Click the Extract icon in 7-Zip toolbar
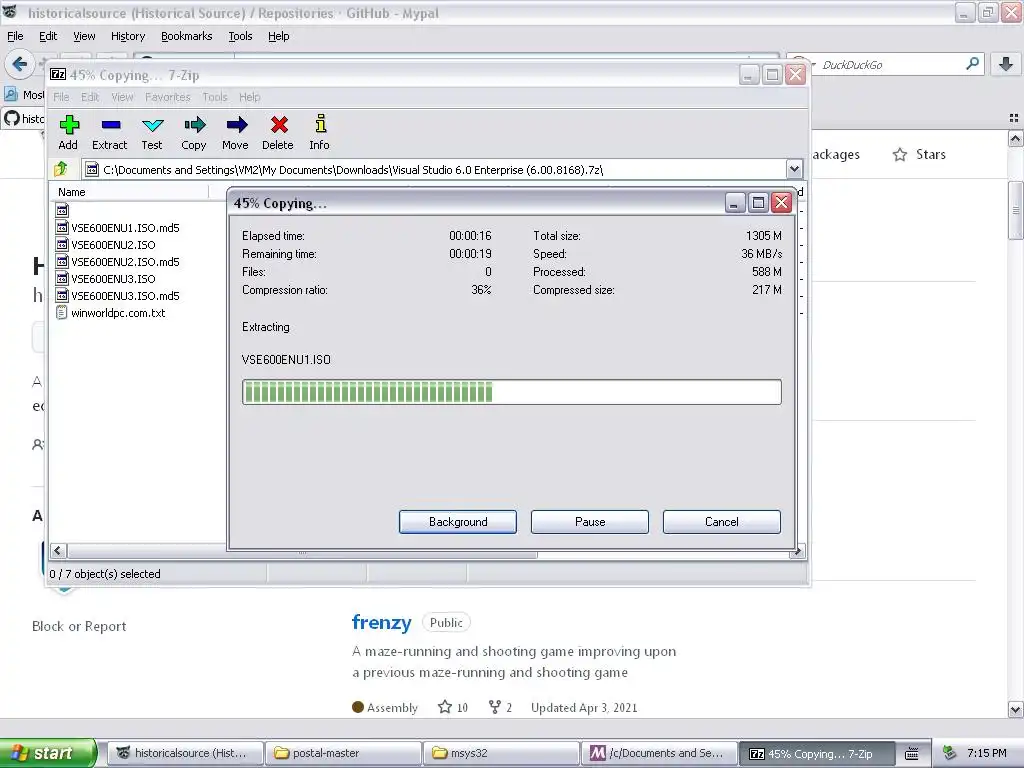Screen dimensions: 1024x768 coord(110,125)
